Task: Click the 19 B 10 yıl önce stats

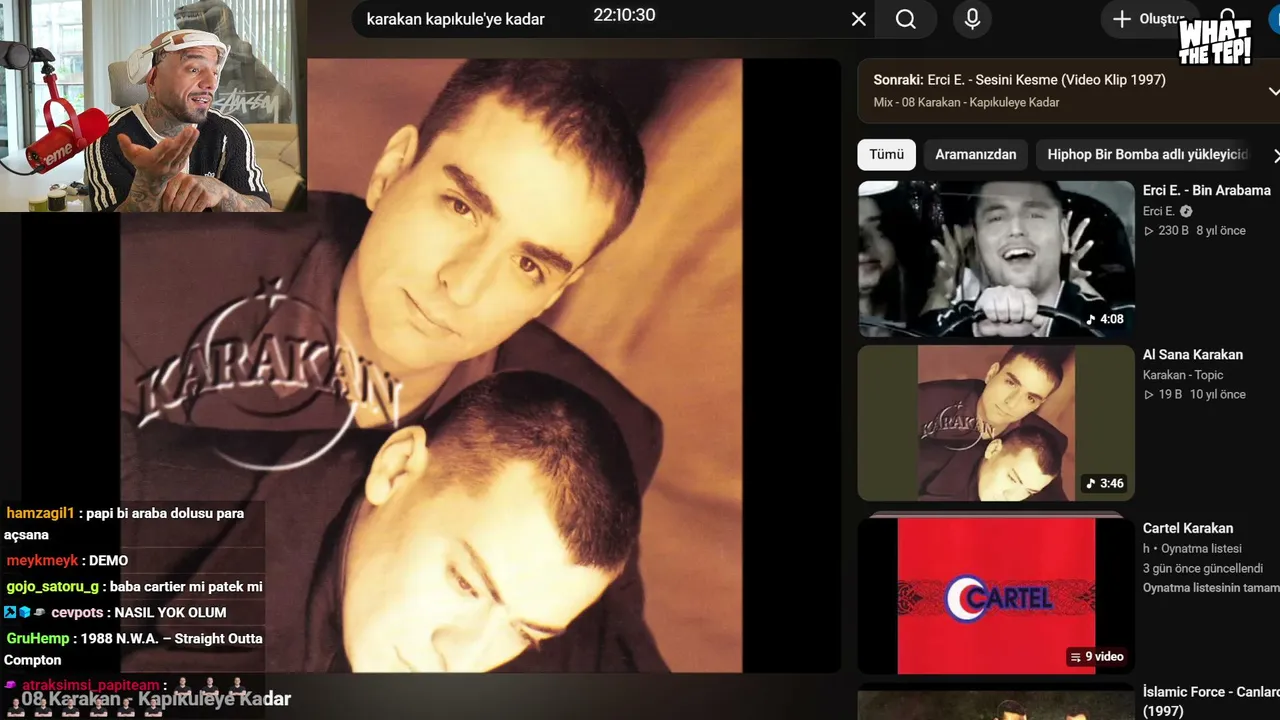Action: (1194, 395)
